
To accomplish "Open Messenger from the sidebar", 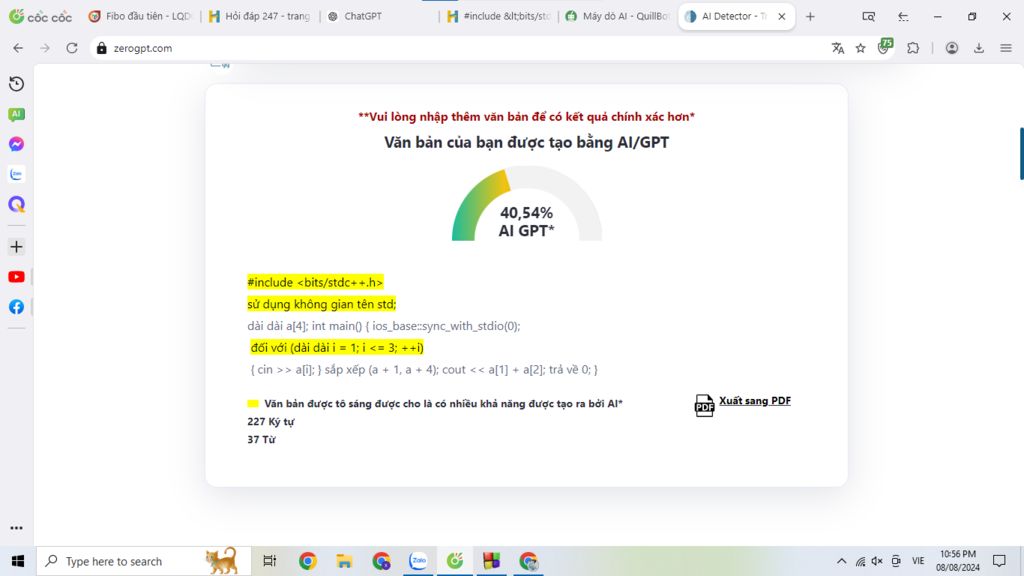I will click(16, 144).
